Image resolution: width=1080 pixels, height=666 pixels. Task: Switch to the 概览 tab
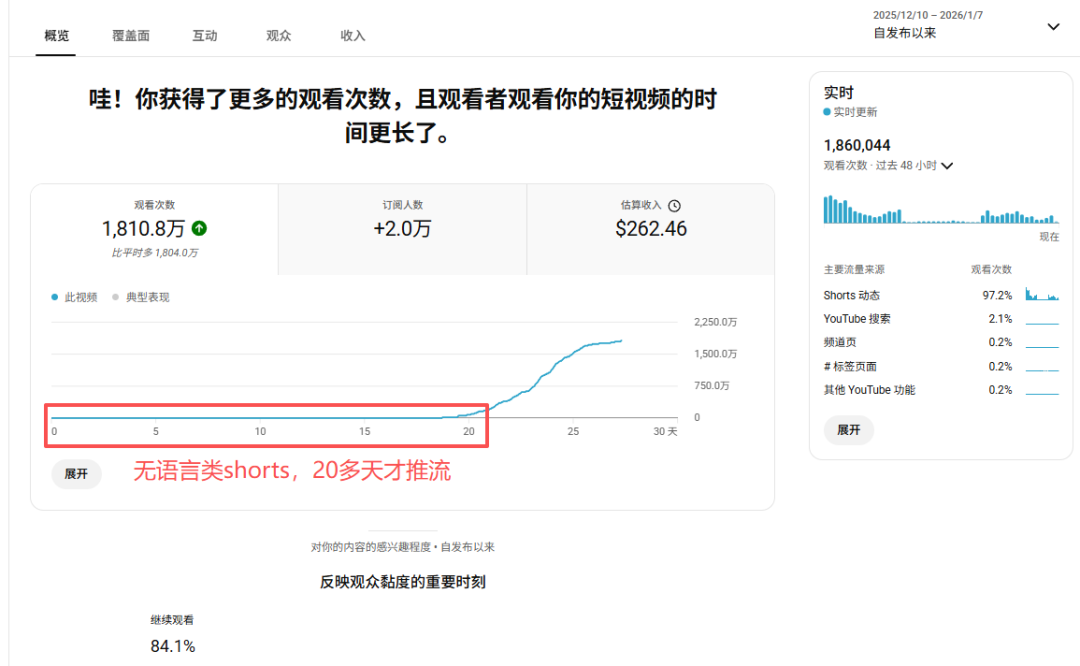pos(56,36)
